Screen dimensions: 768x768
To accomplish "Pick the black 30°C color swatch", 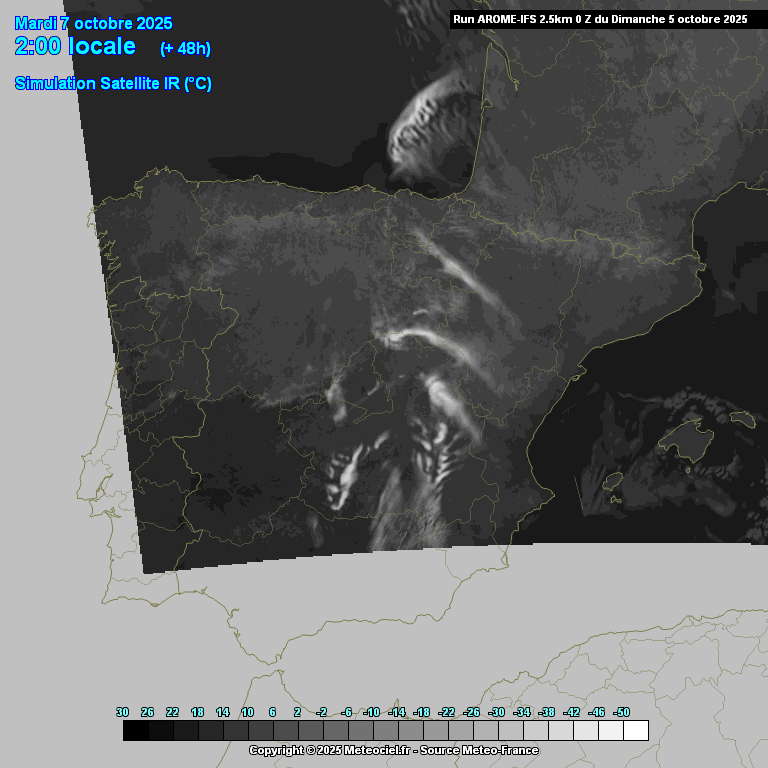I will point(136,730).
